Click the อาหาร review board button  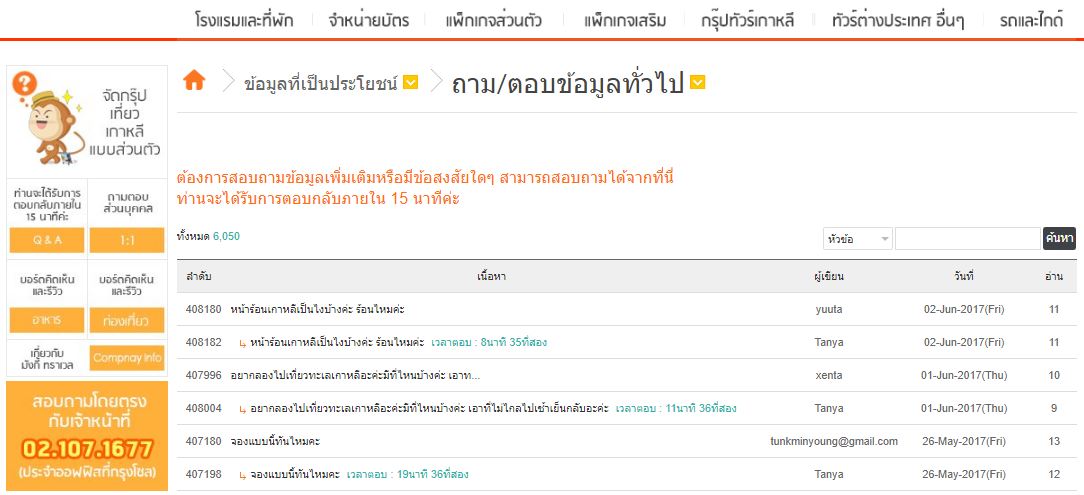click(x=47, y=321)
